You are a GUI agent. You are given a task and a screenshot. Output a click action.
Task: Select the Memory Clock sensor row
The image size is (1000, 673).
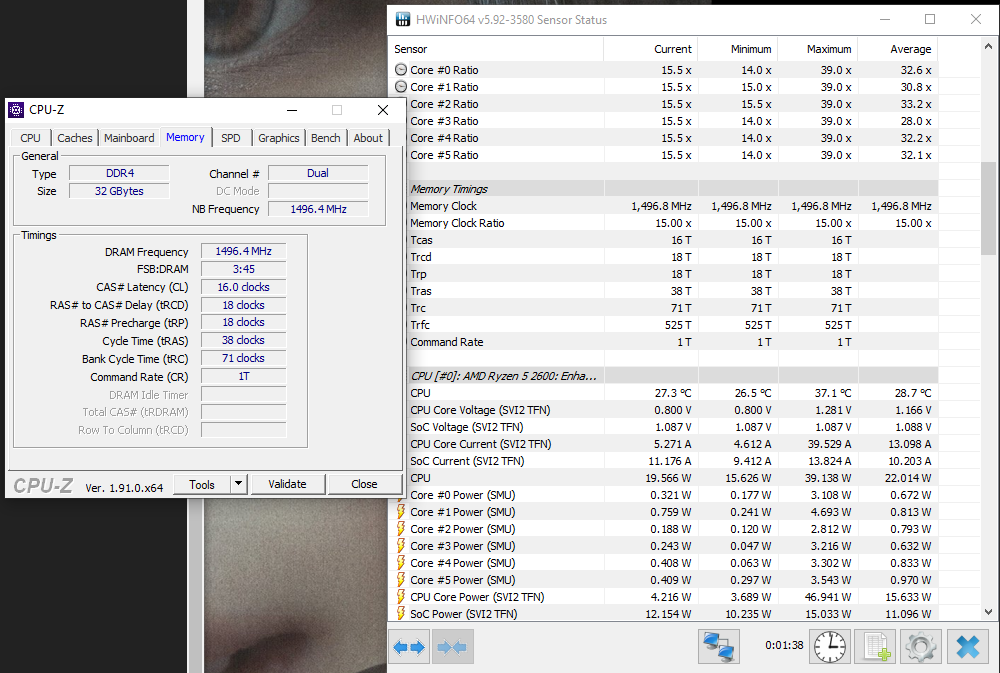(673, 206)
